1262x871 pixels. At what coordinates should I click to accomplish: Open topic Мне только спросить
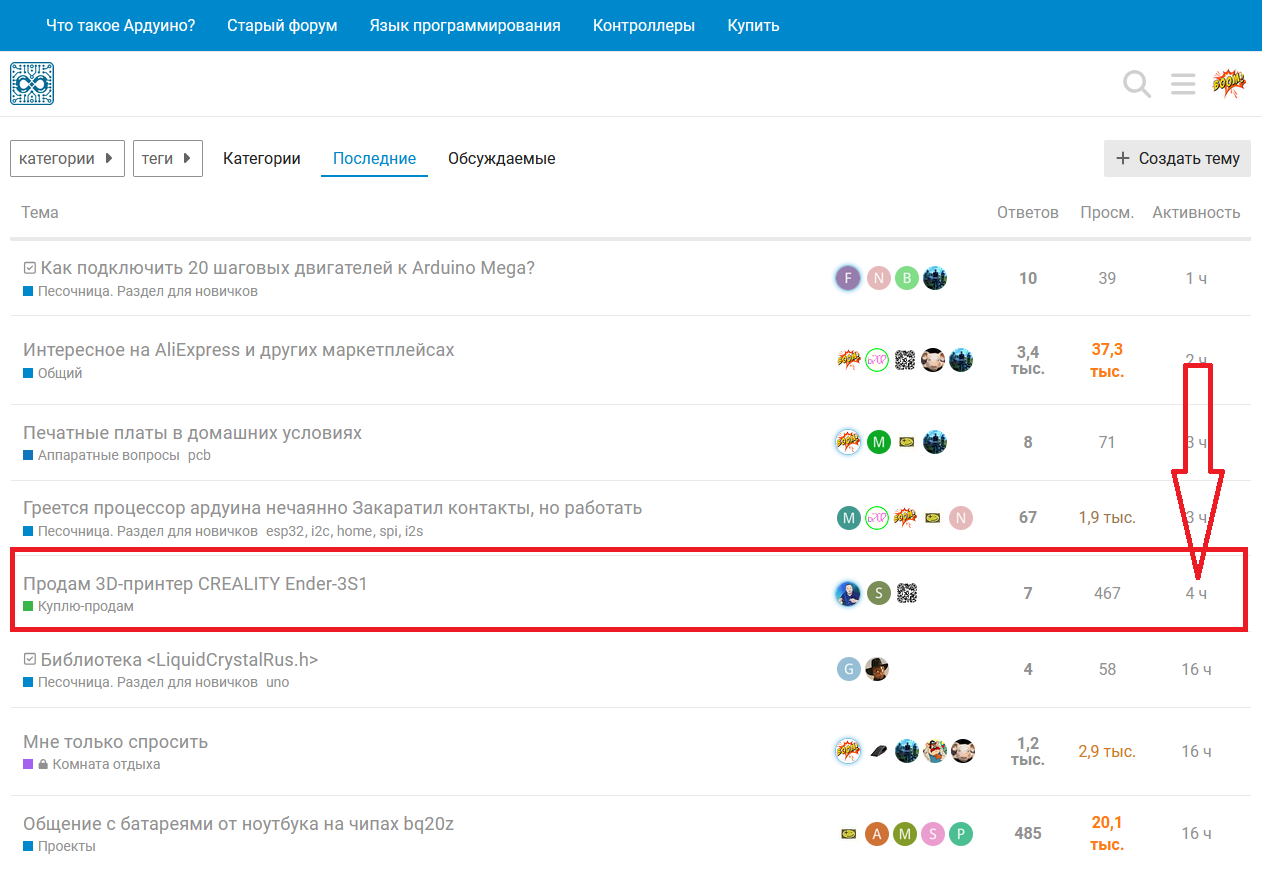tap(115, 742)
